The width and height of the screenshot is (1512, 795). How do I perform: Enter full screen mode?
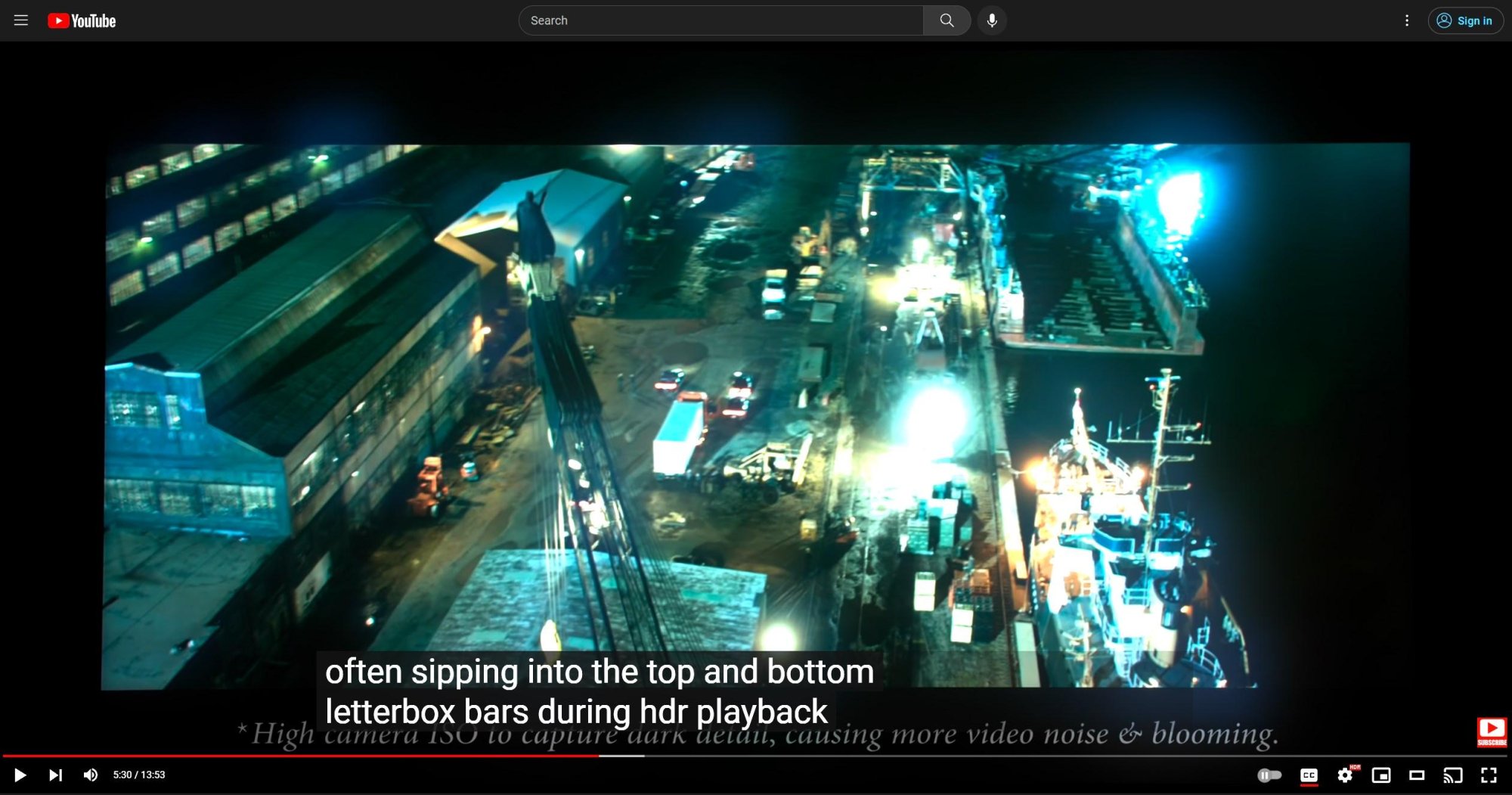coord(1489,775)
